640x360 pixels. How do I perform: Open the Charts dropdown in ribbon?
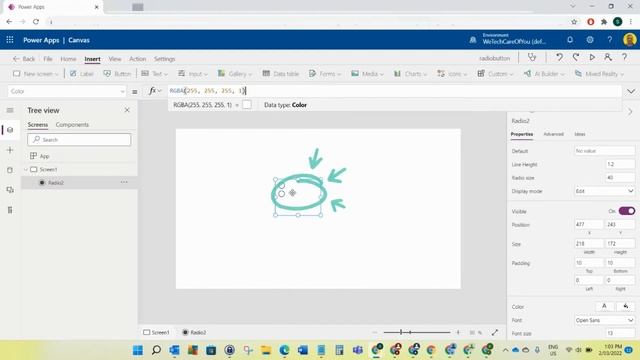tap(410, 74)
